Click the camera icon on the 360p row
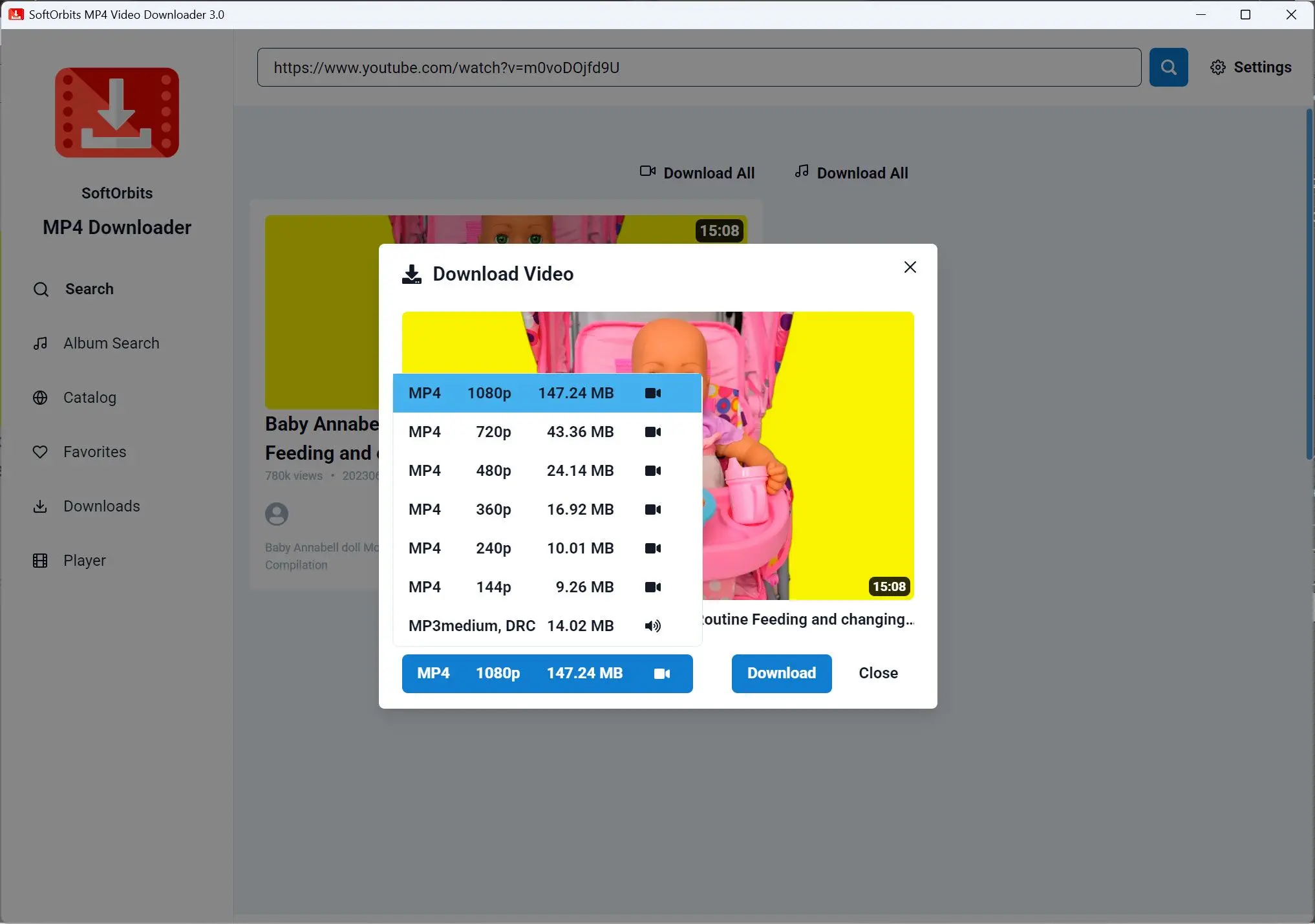This screenshot has width=1315, height=924. pyautogui.click(x=653, y=510)
